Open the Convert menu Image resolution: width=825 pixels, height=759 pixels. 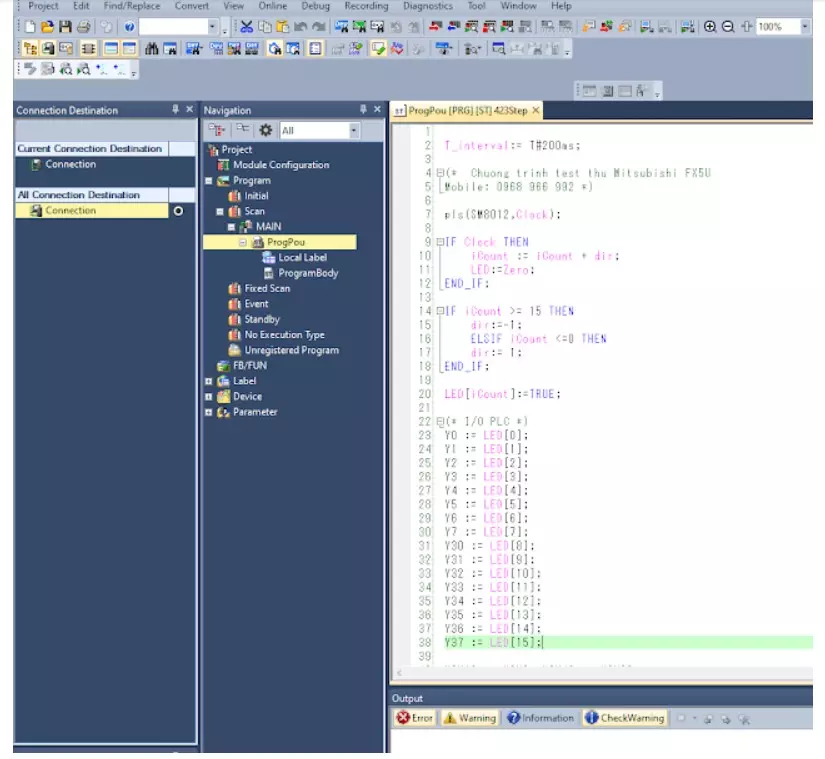point(192,6)
